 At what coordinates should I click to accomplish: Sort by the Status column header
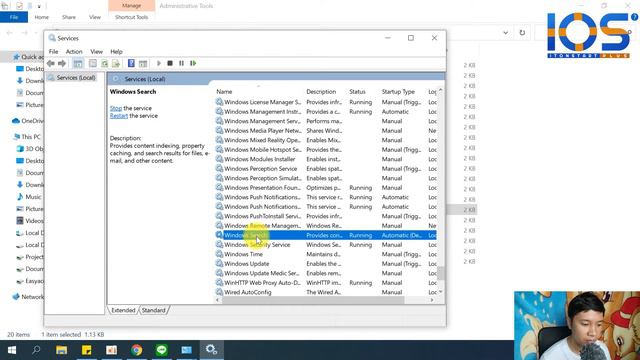tap(357, 92)
